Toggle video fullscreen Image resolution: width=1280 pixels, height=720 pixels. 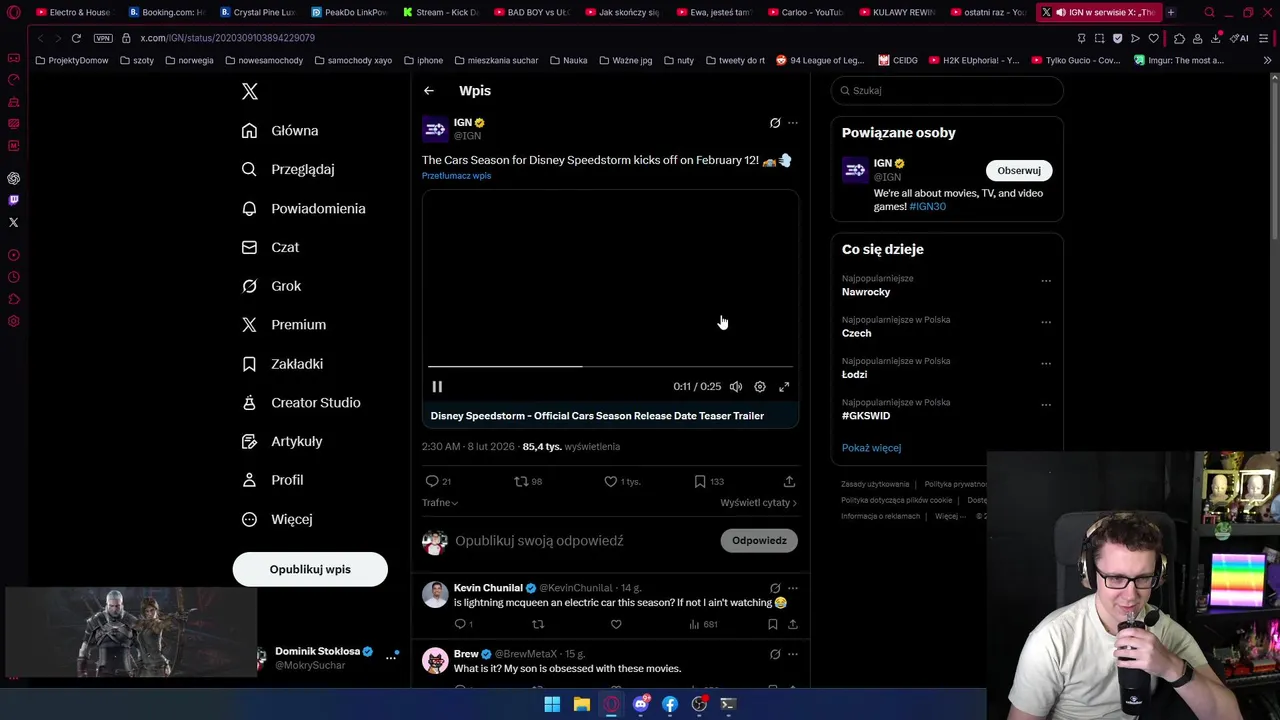coord(784,387)
